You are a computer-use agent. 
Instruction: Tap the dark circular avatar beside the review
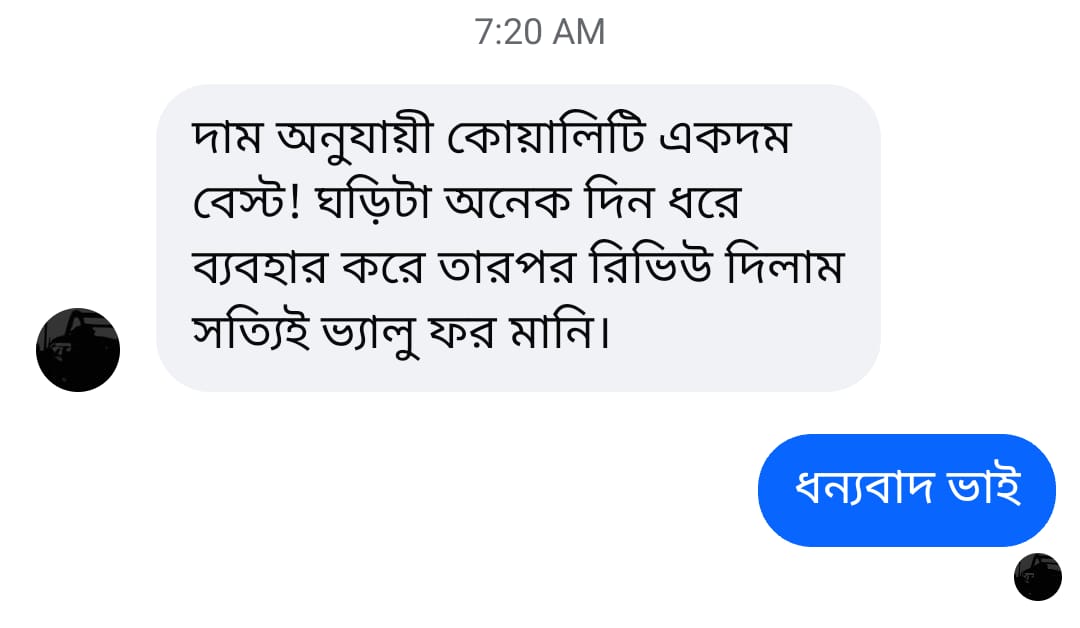[78, 349]
